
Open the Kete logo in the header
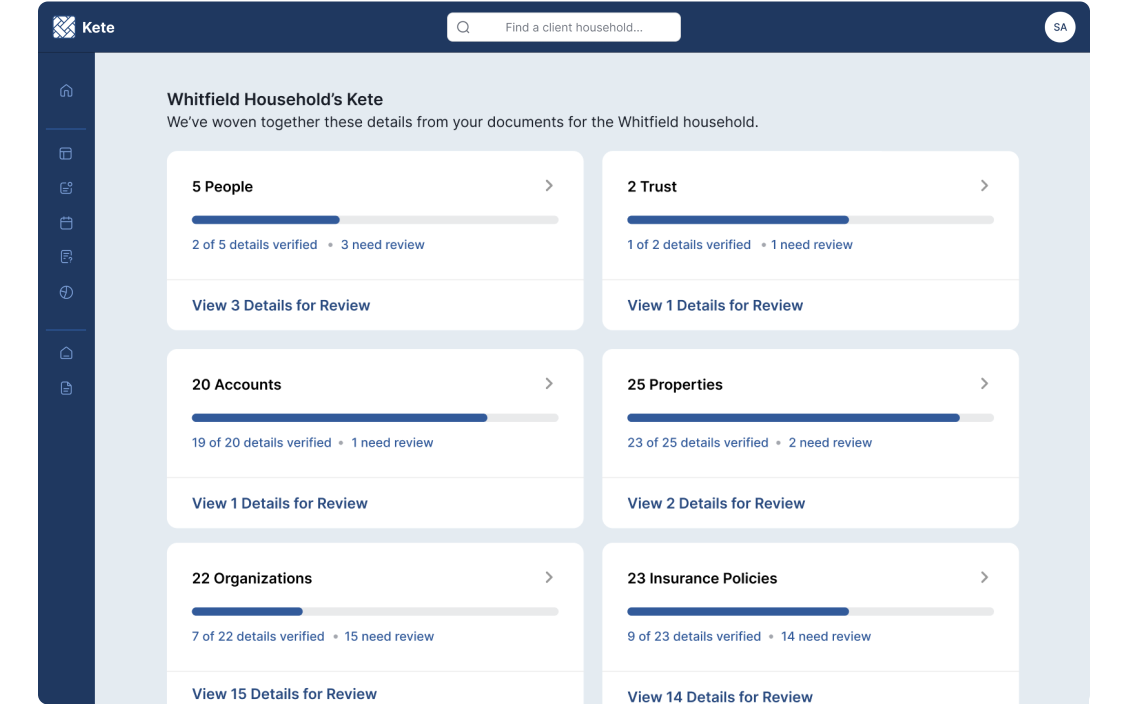point(64,27)
